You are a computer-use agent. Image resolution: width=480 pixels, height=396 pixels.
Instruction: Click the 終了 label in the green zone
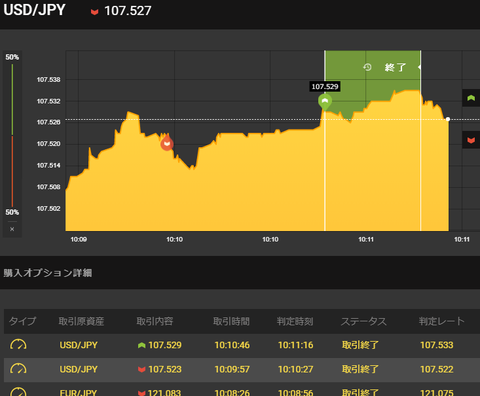coord(395,67)
